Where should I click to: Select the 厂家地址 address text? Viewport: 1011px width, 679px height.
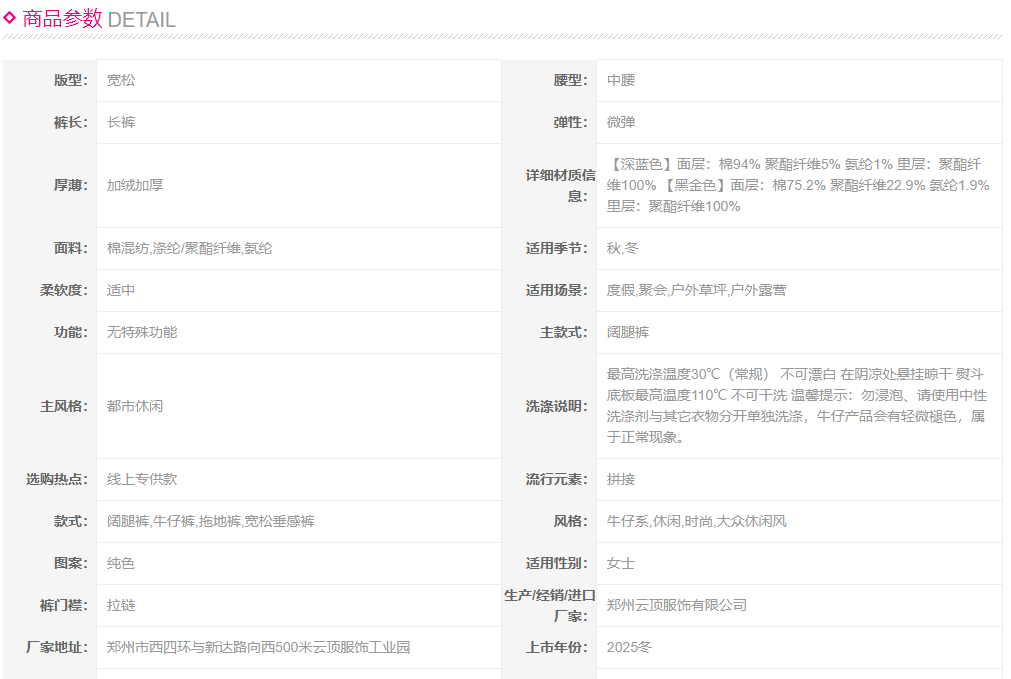[x=258, y=647]
